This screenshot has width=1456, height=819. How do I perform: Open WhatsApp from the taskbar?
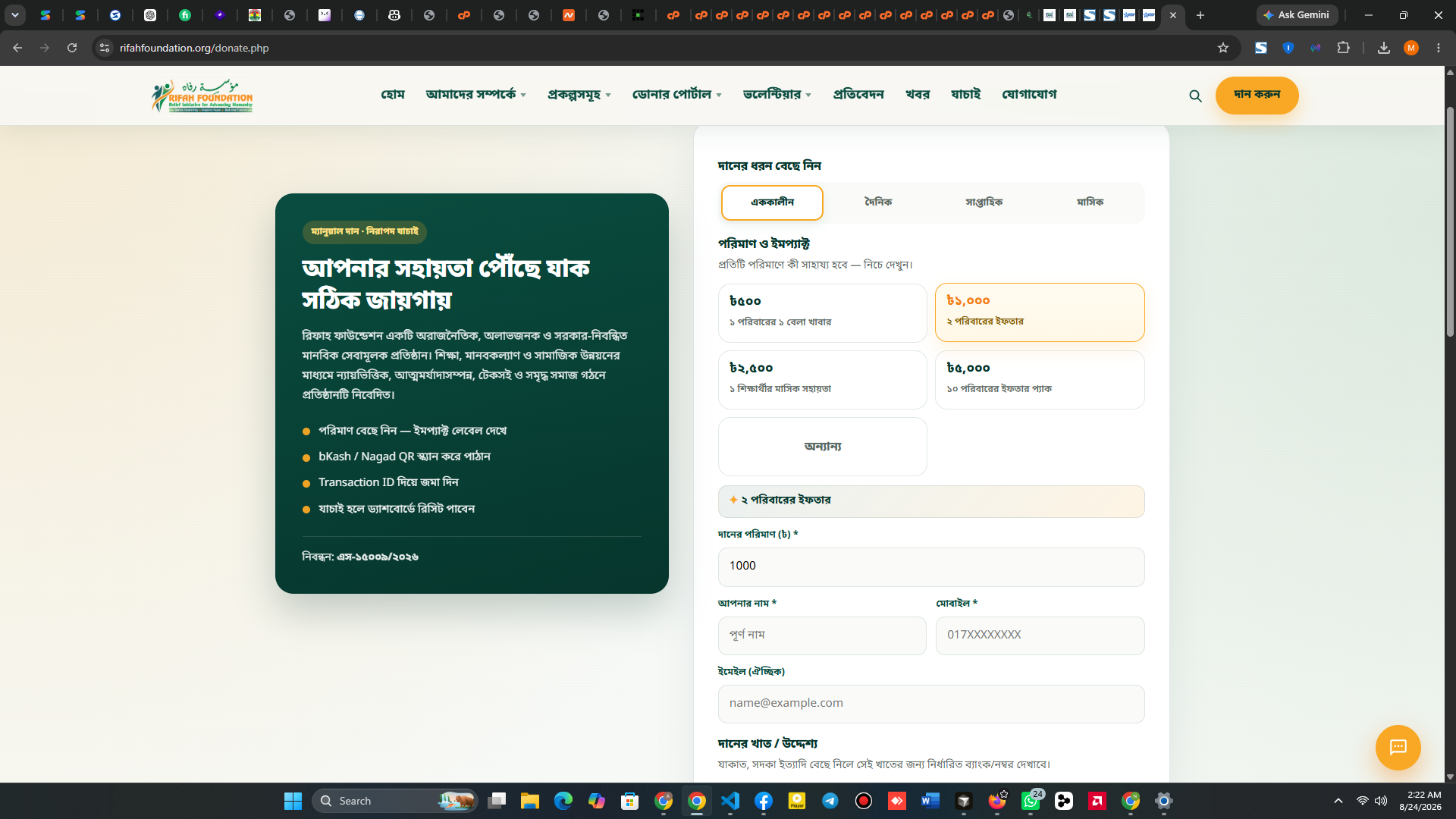pyautogui.click(x=1031, y=801)
